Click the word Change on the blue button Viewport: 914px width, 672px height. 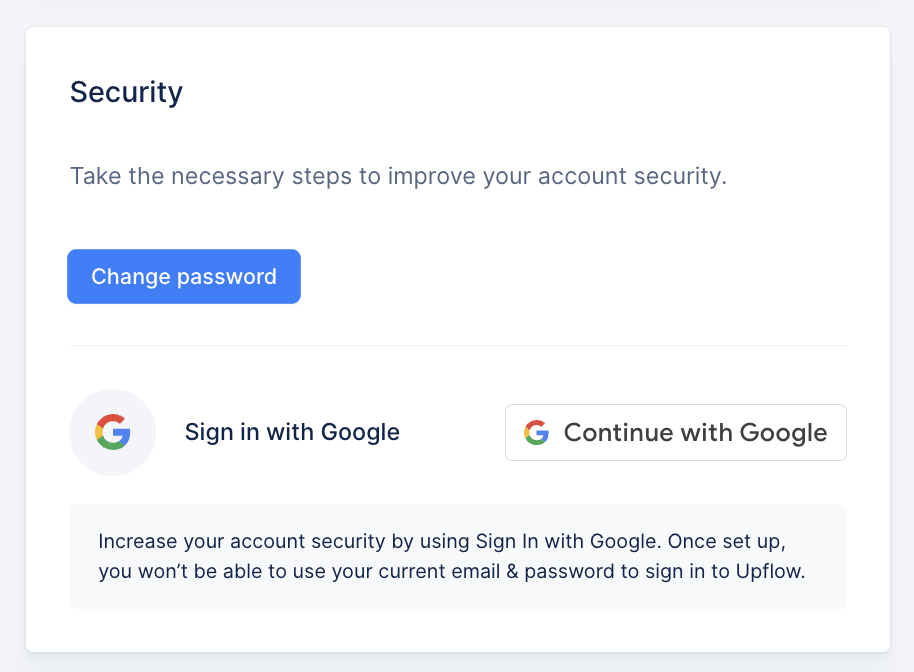(131, 277)
